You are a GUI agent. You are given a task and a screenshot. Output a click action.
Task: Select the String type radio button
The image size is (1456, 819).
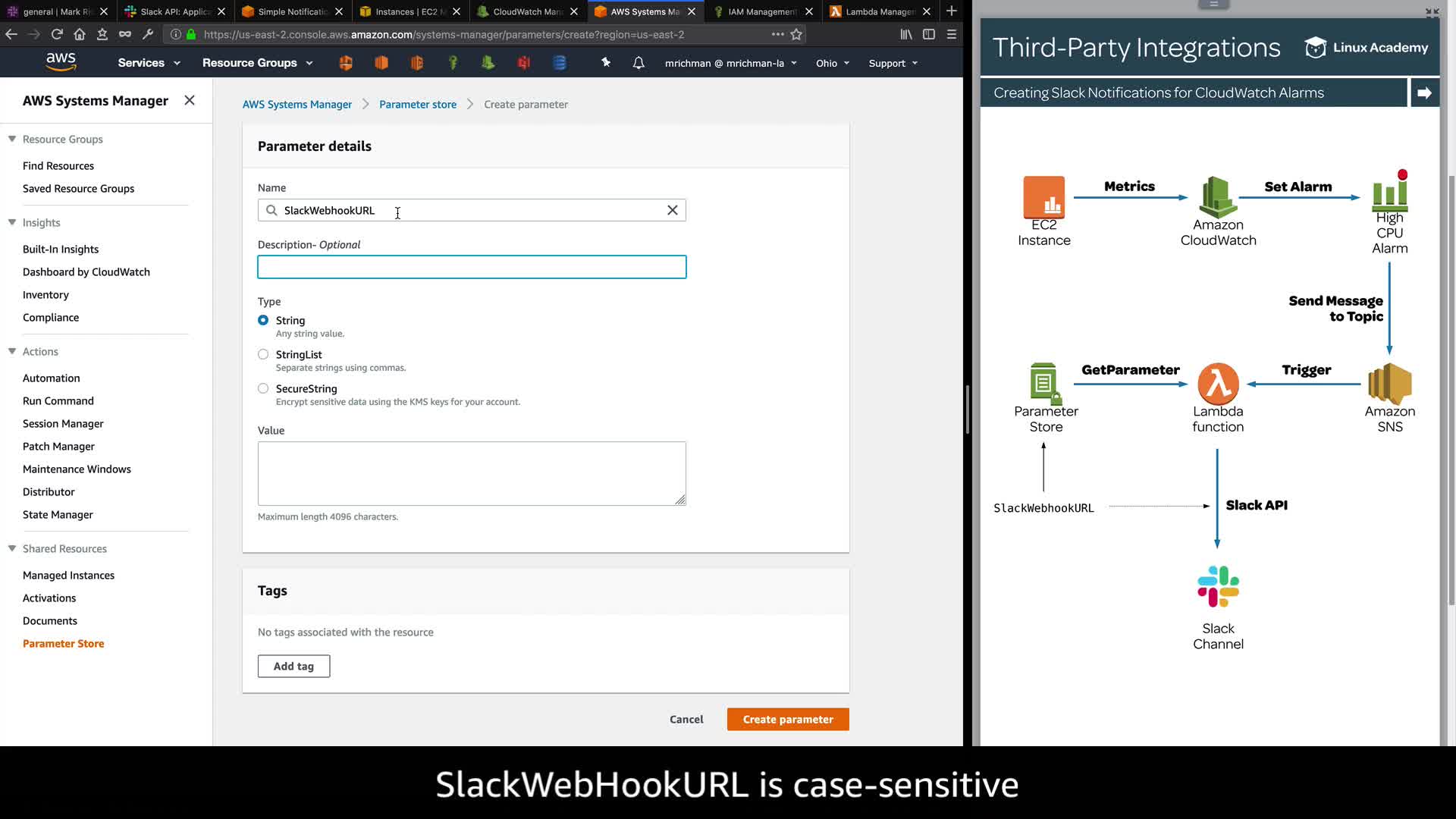(263, 320)
